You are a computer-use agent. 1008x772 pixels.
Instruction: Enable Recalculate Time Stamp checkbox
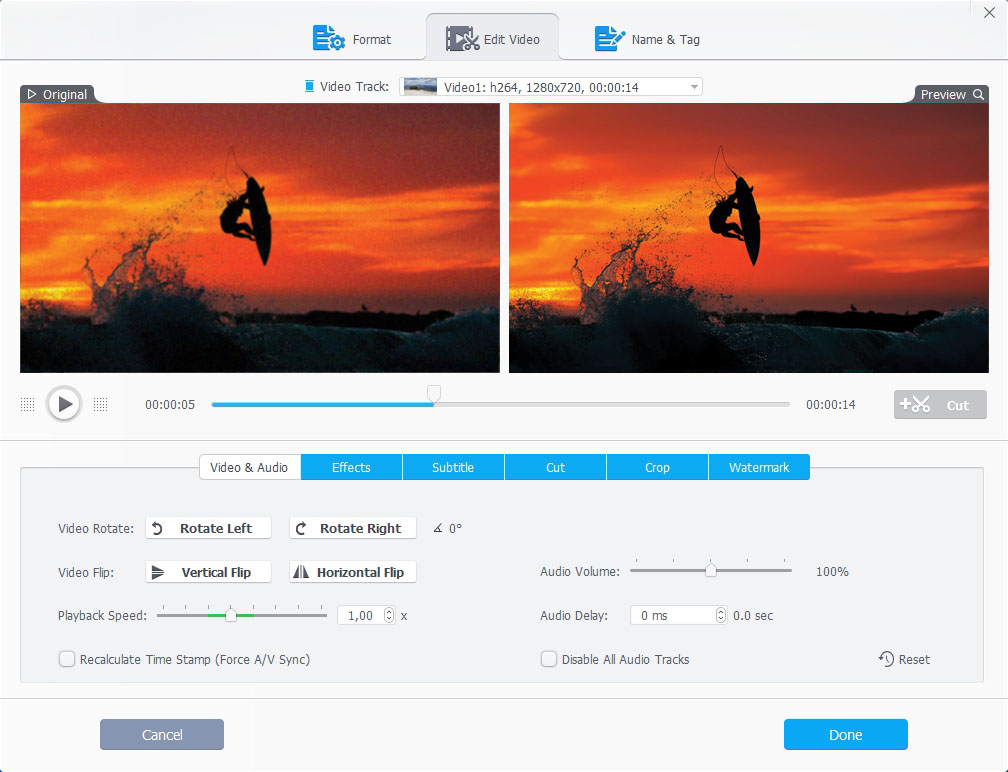tap(67, 659)
